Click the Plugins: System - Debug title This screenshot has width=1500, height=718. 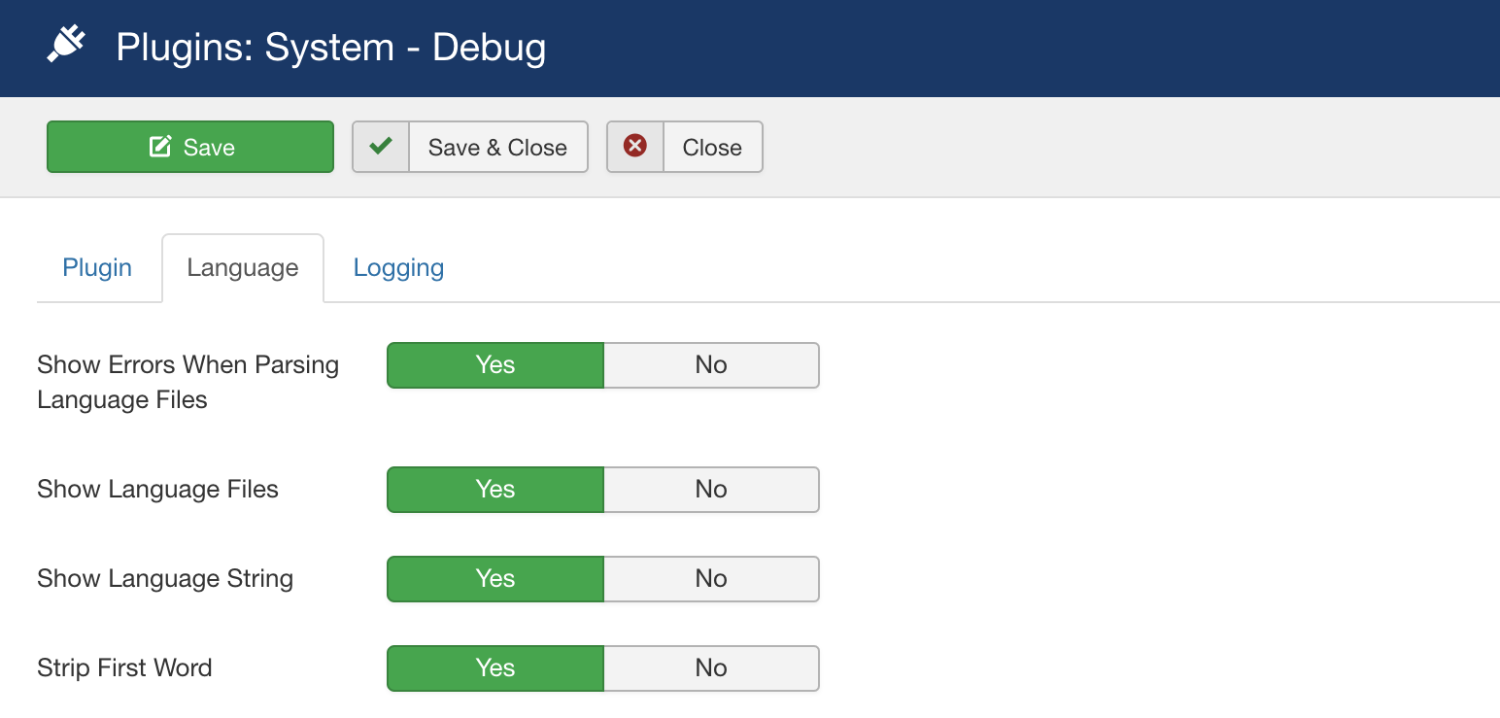[x=330, y=47]
